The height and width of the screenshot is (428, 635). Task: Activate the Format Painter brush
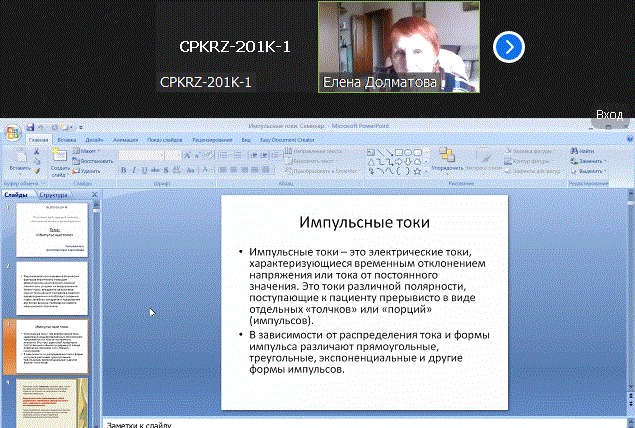pyautogui.click(x=37, y=171)
